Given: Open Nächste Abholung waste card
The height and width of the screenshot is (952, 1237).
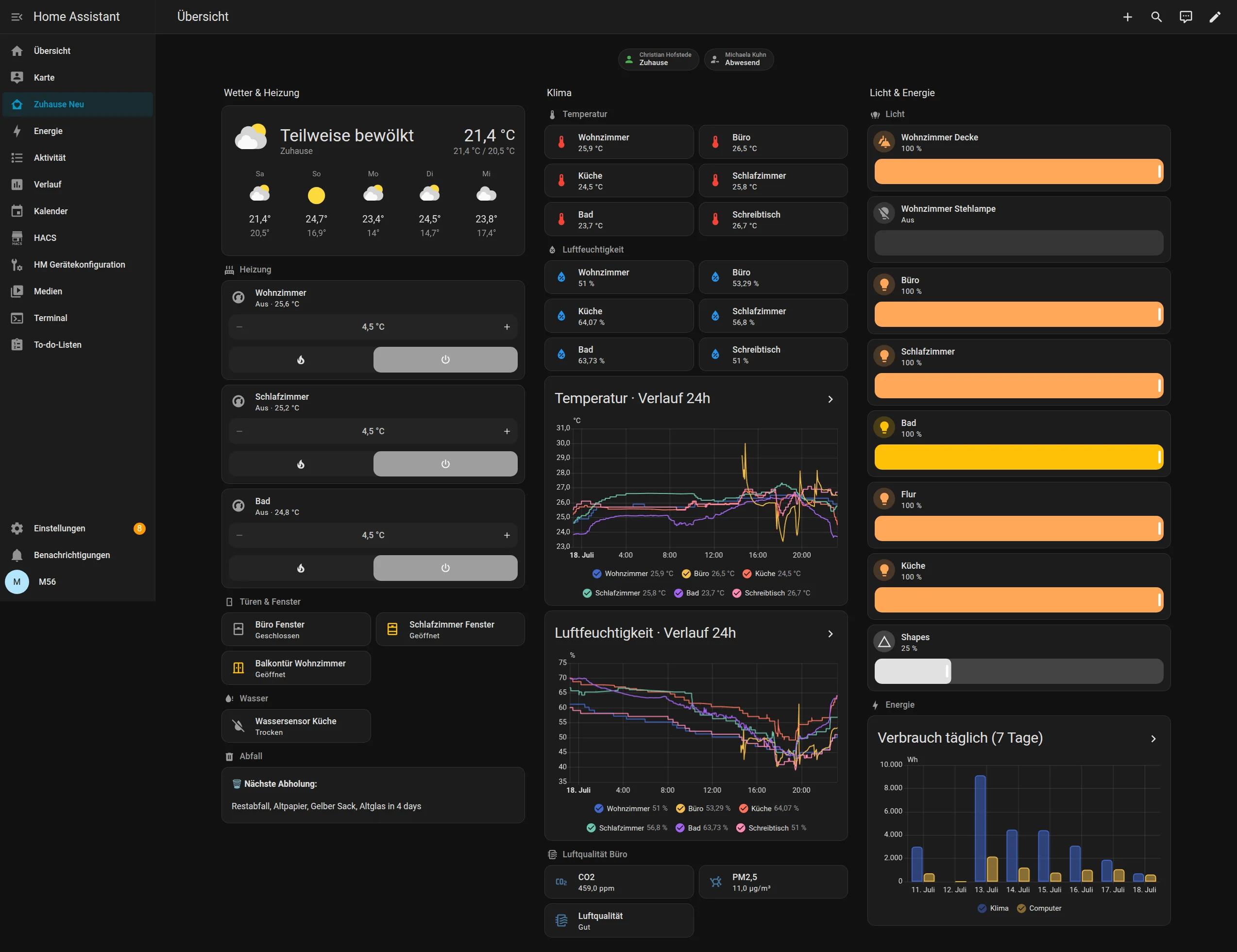Looking at the screenshot, I should point(373,795).
